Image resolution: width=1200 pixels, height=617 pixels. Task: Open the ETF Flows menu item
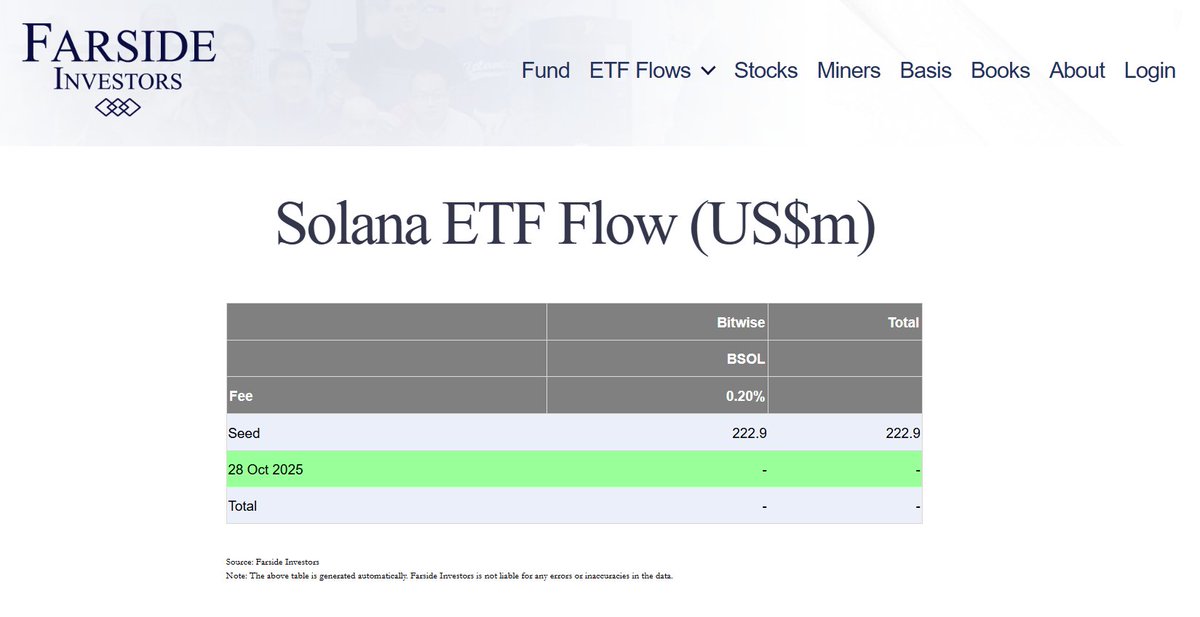pyautogui.click(x=640, y=71)
